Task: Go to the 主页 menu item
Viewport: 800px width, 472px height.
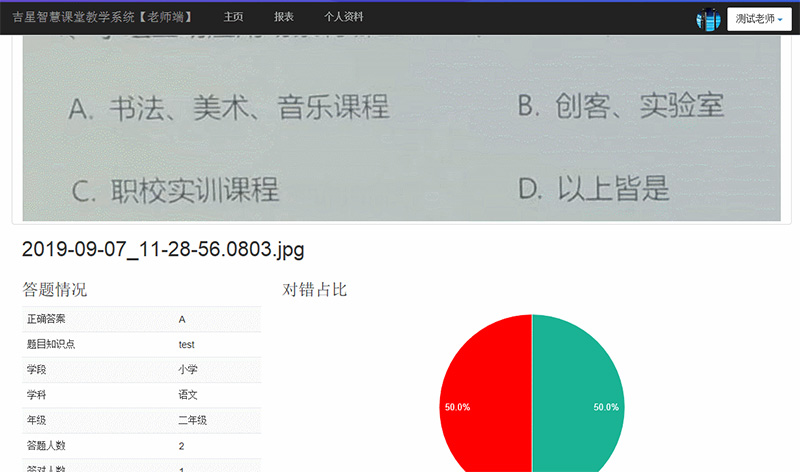Action: 233,17
